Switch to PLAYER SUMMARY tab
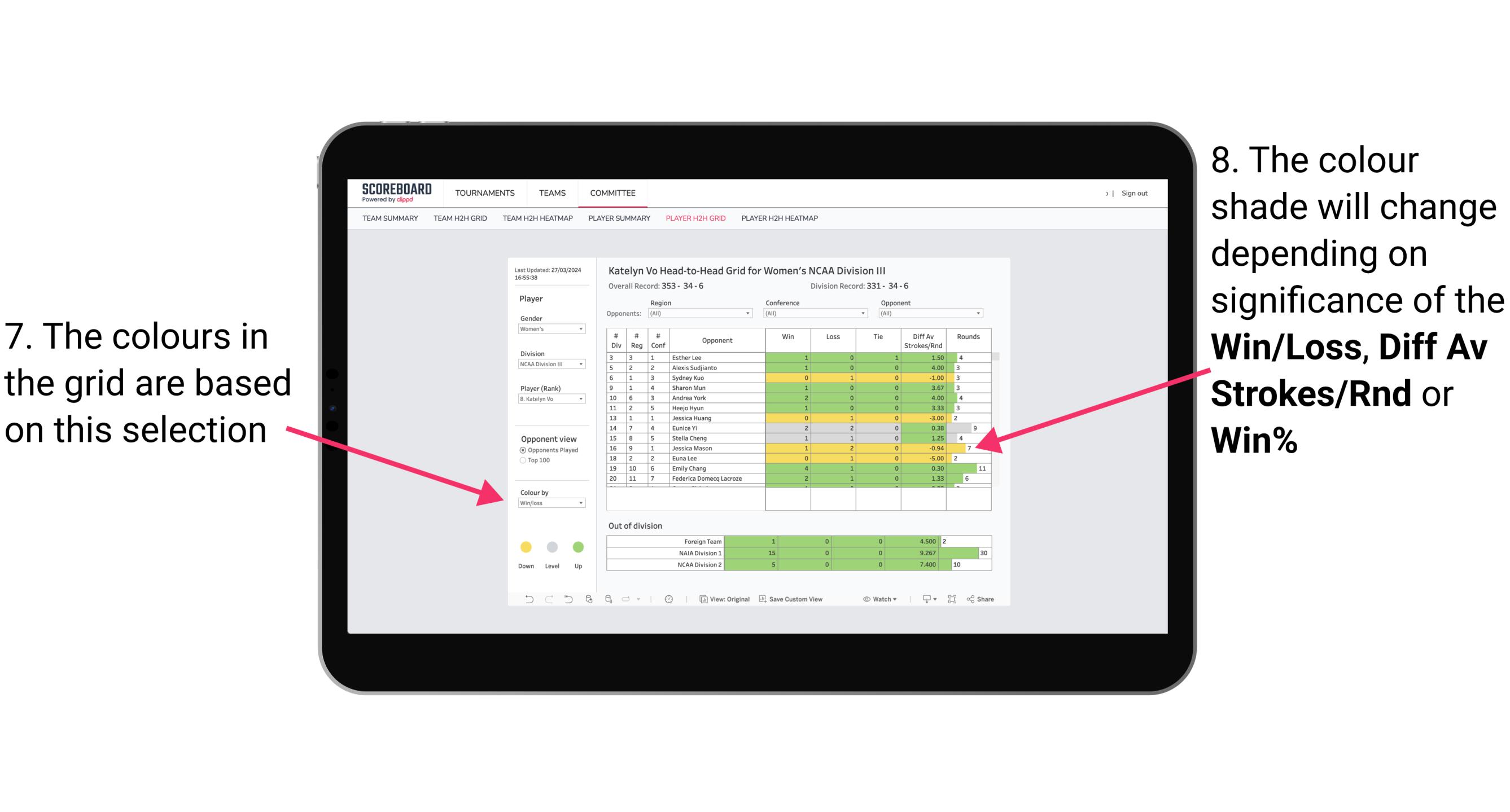 pyautogui.click(x=618, y=221)
